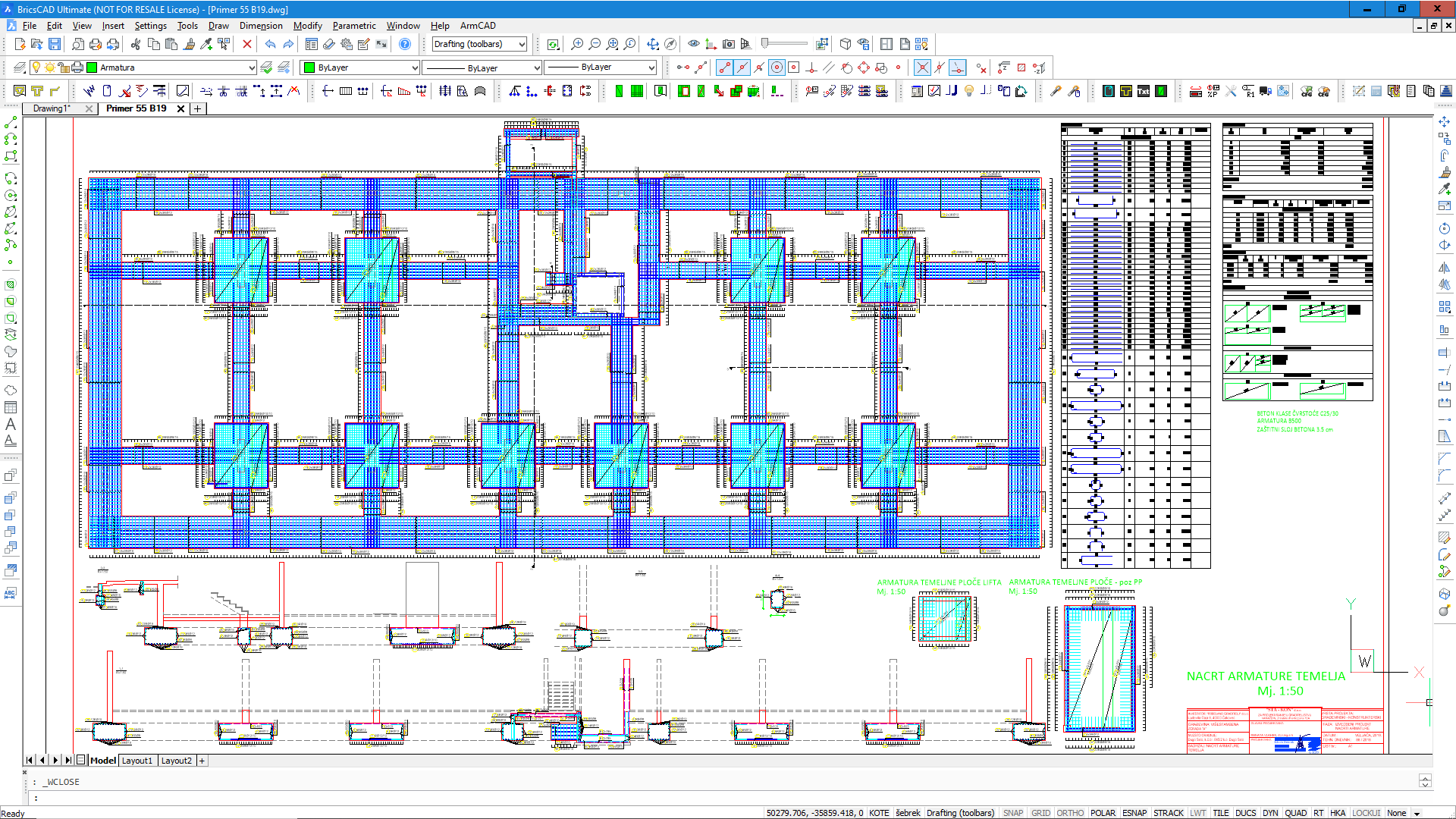Click the red Delete X icon
The height and width of the screenshot is (819, 1456).
247,45
